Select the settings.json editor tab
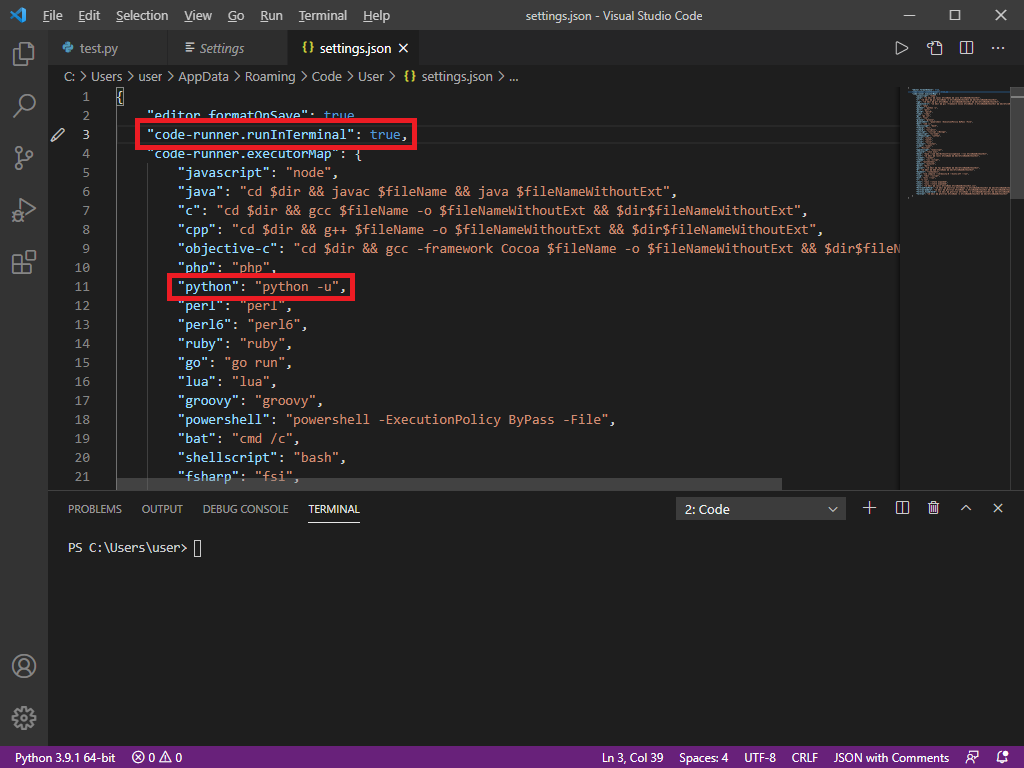The height and width of the screenshot is (768, 1024). pyautogui.click(x=355, y=48)
